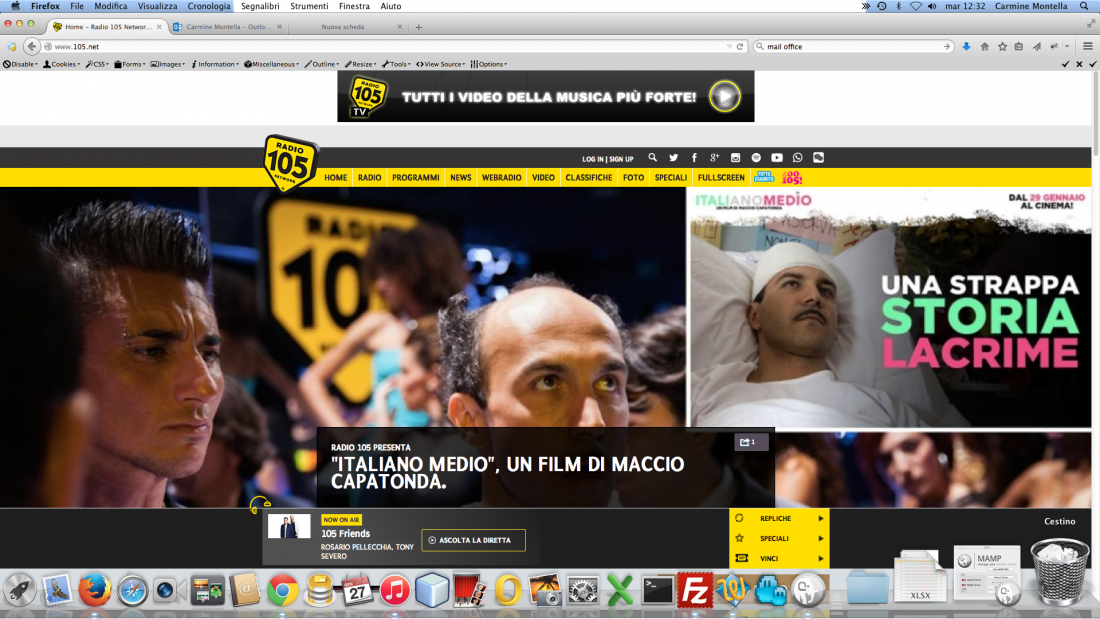Toggle the persist checkmark on the developer toolbar
Image resolution: width=1100 pixels, height=619 pixels.
pyautogui.click(x=1064, y=63)
